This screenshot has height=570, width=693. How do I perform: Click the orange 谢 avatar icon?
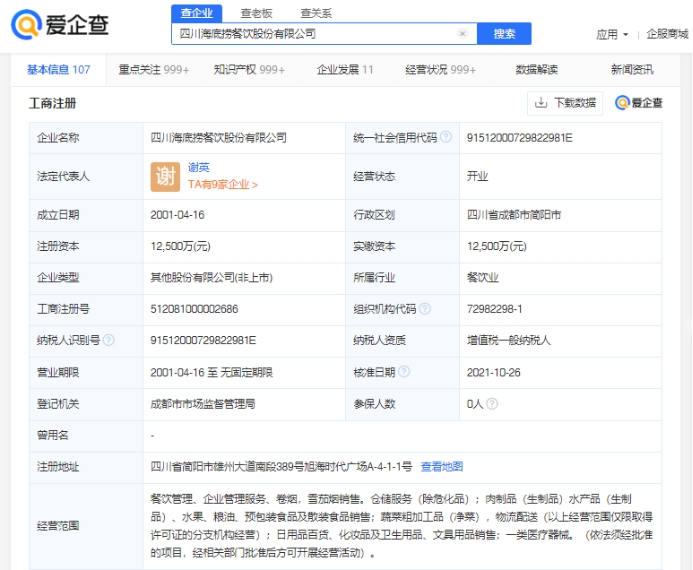coord(165,176)
